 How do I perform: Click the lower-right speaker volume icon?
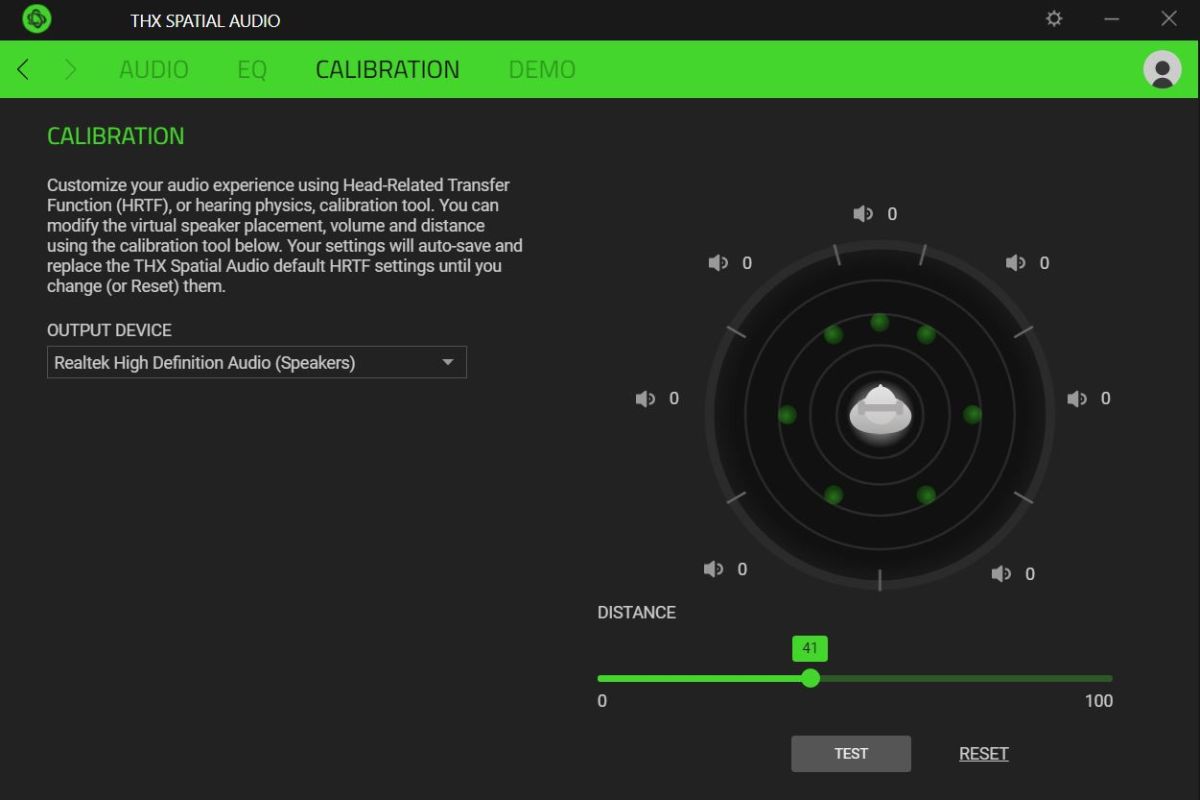click(1001, 574)
